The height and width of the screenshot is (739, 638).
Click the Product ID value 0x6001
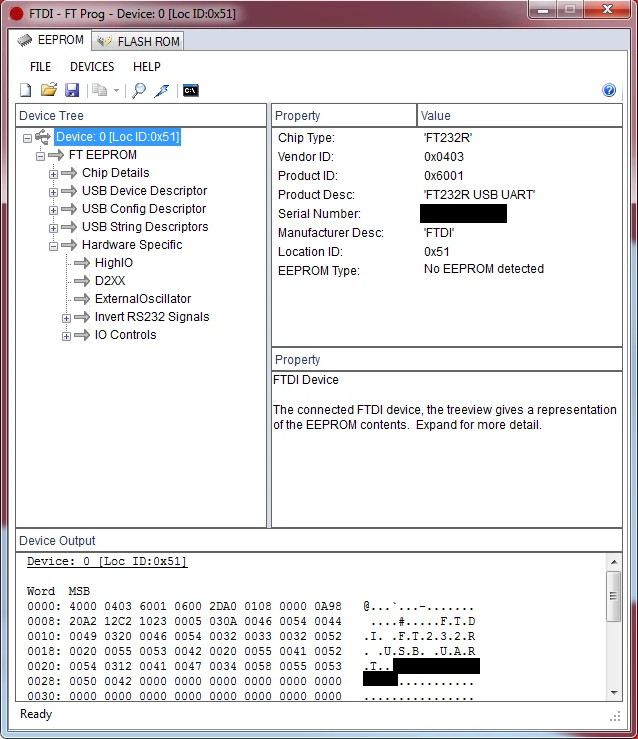(444, 175)
